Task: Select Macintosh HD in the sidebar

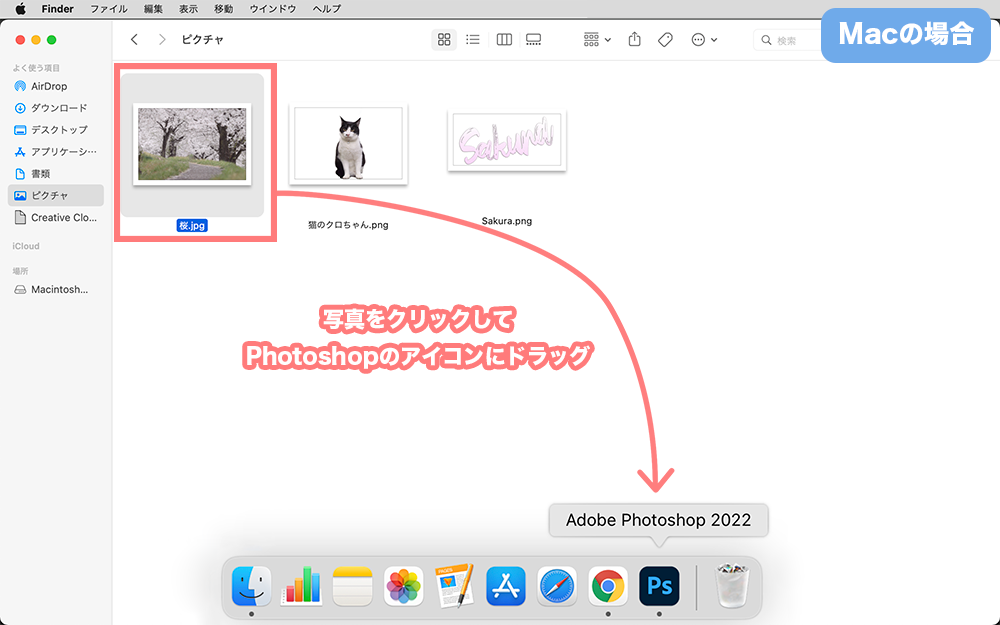Action: pyautogui.click(x=55, y=290)
